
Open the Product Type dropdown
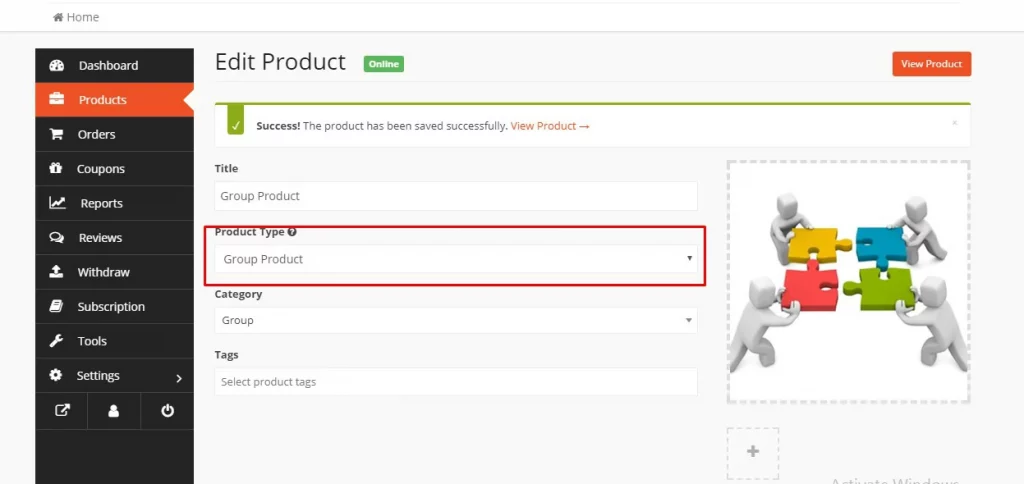(456, 259)
